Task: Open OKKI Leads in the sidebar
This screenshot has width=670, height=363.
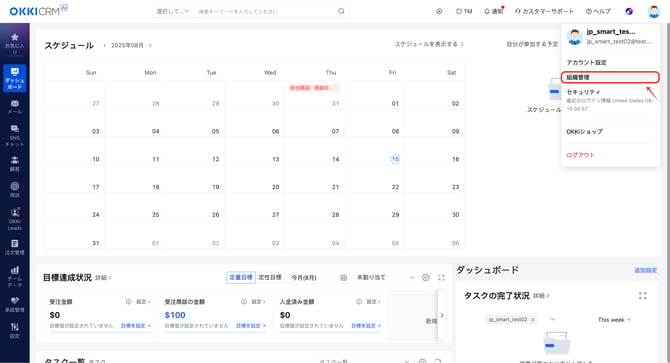Action: (15, 219)
